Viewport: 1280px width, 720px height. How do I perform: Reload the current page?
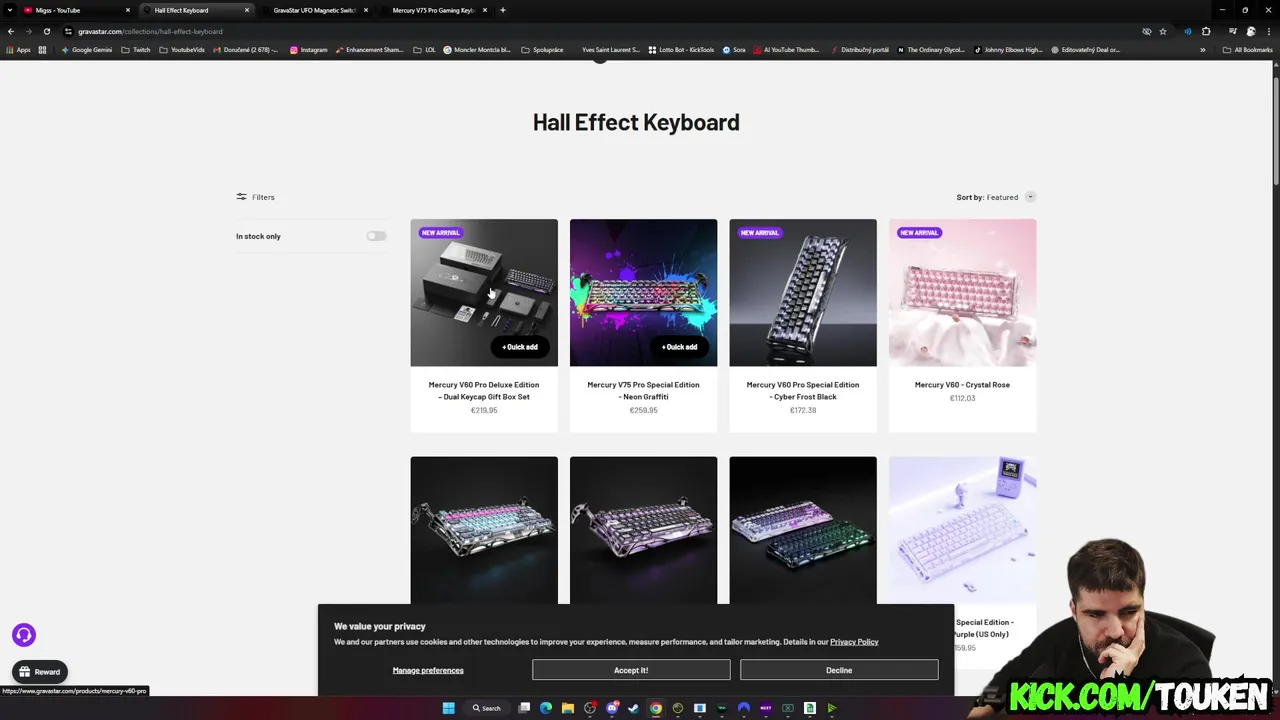[x=47, y=31]
